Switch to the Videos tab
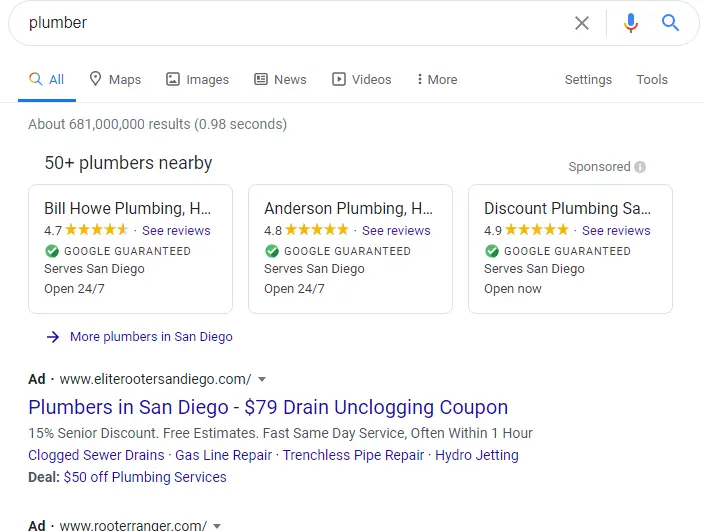Screen dimensions: 704x531 [361, 79]
